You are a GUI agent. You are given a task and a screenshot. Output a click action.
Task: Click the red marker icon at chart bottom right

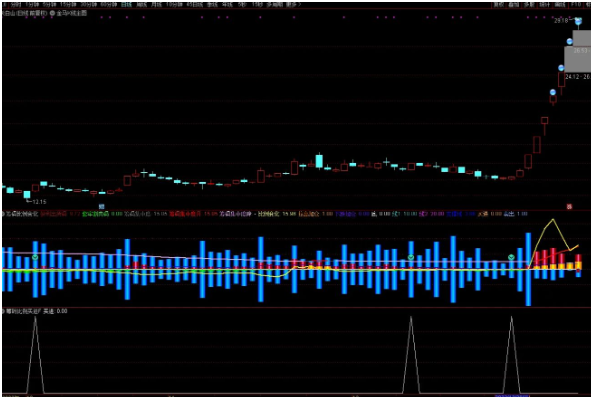click(x=570, y=207)
